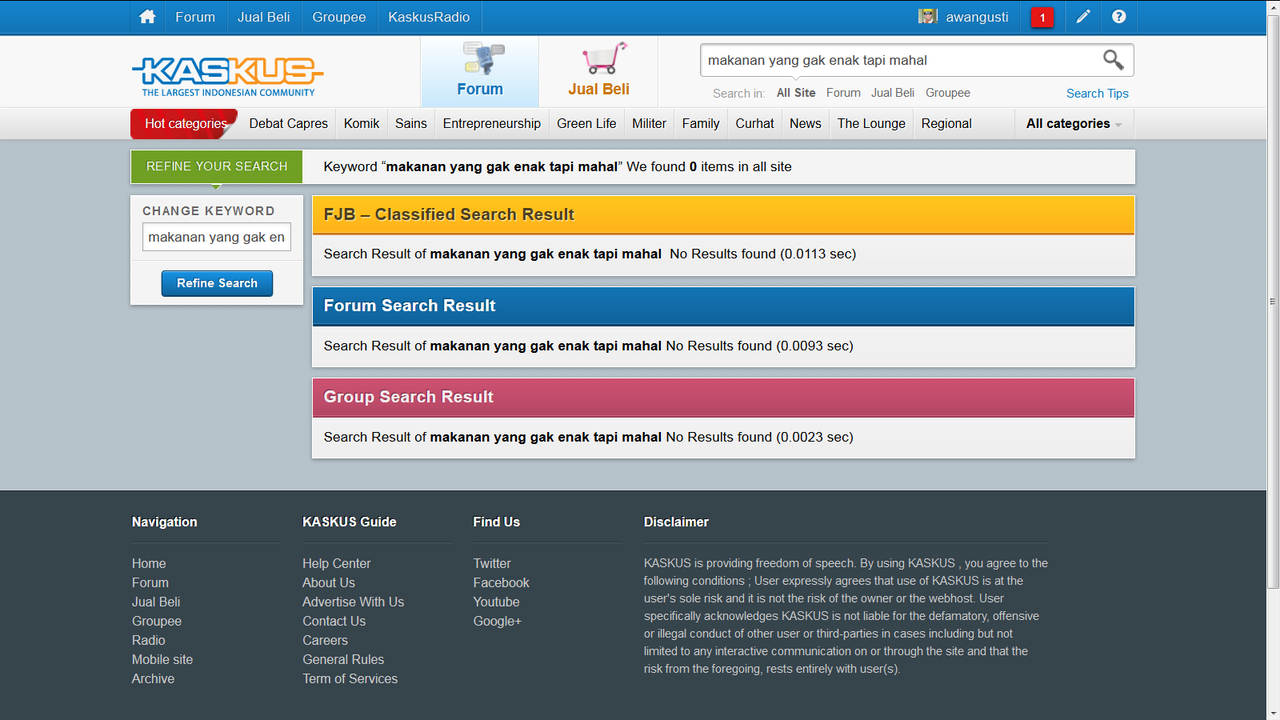Open Forum link in footer Navigation
Viewport: 1280px width, 720px height.
[150, 583]
